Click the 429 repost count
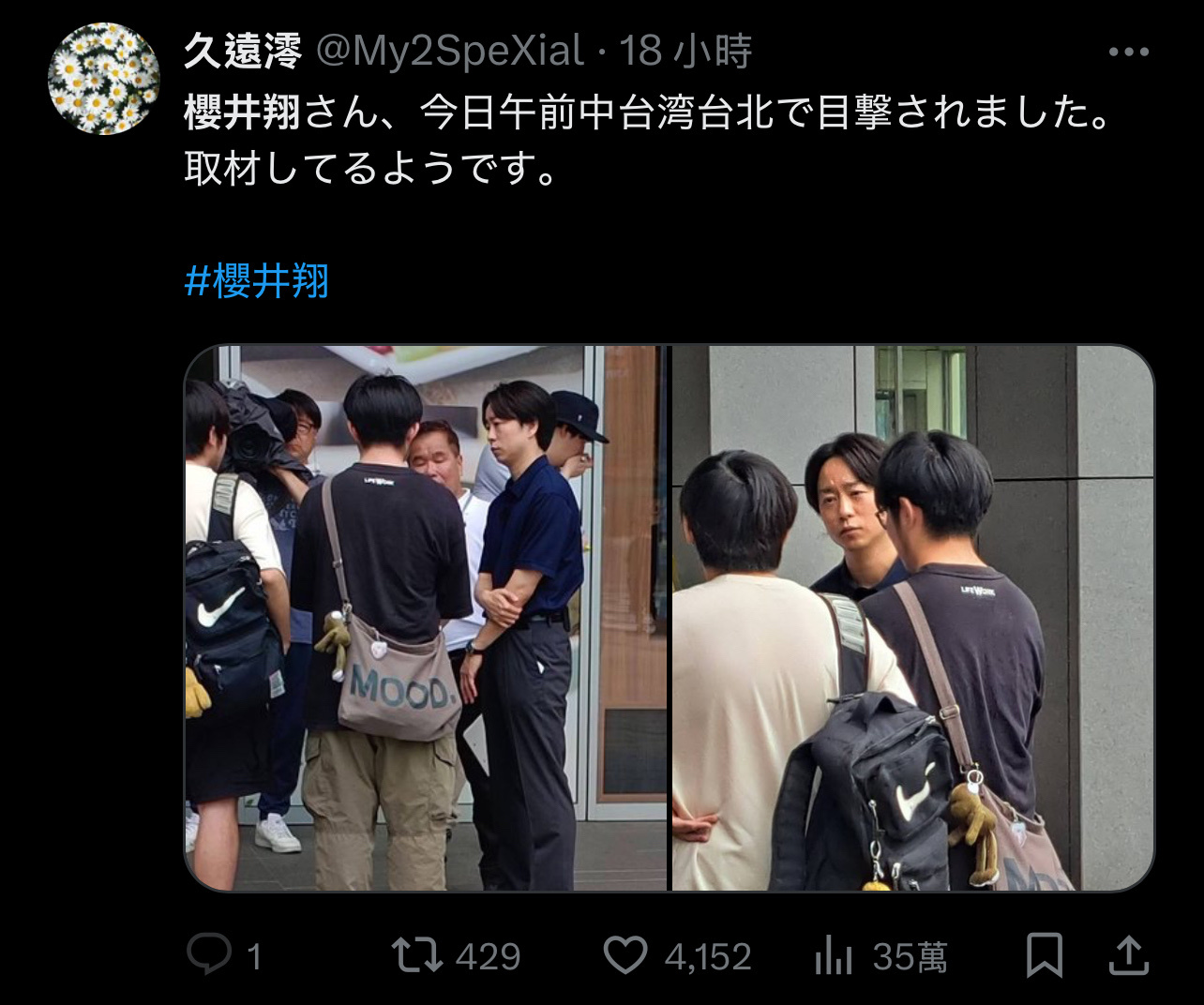 pyautogui.click(x=488, y=956)
